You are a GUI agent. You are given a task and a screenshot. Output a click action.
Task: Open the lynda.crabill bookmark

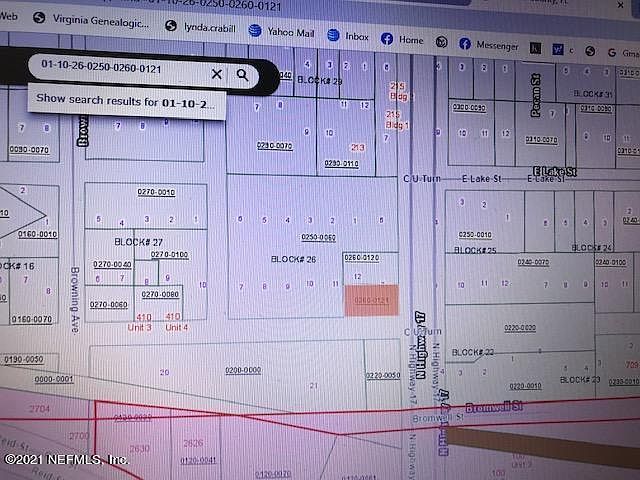[x=210, y=28]
